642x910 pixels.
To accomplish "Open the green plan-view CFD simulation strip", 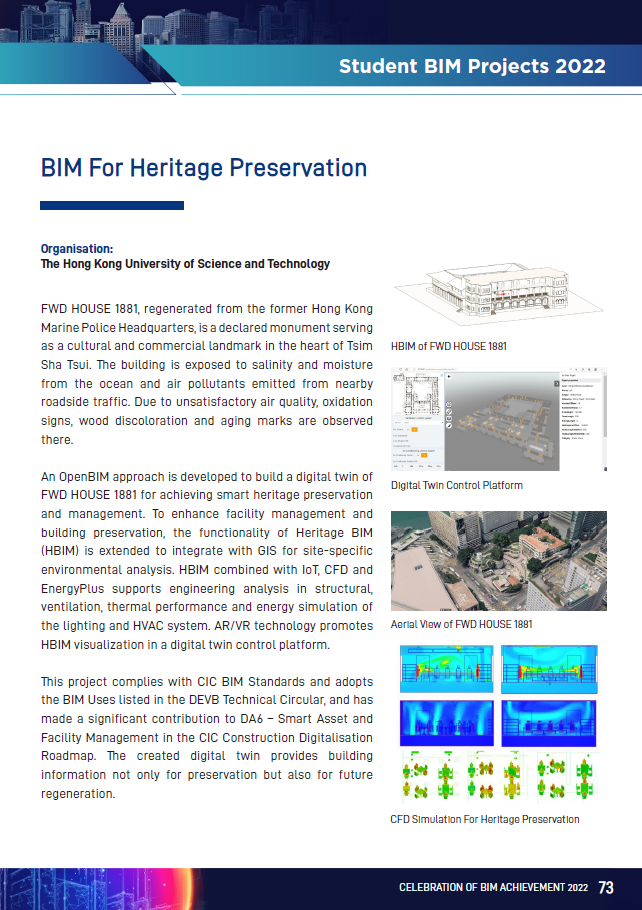I will (x=500, y=776).
